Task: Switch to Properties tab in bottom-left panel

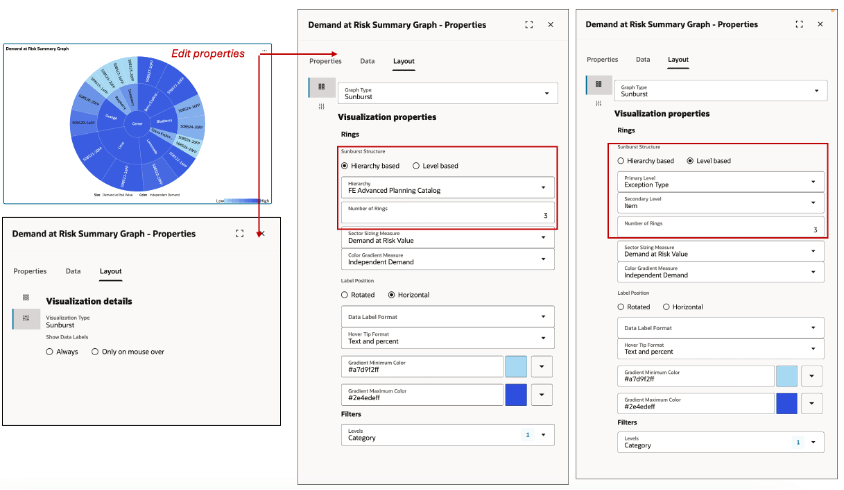Action: [30, 271]
